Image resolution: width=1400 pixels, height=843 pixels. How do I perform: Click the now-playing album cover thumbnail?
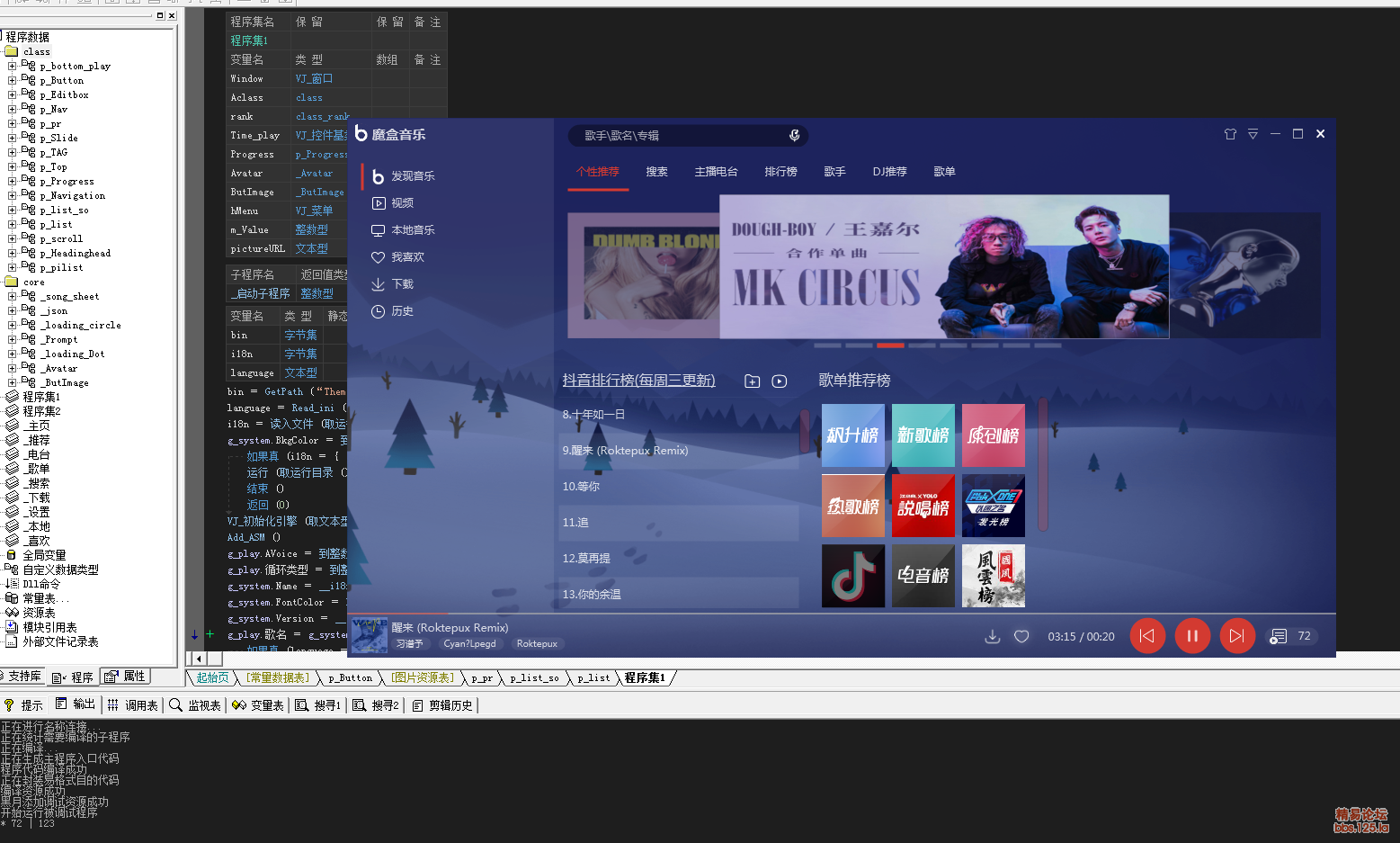click(x=370, y=635)
